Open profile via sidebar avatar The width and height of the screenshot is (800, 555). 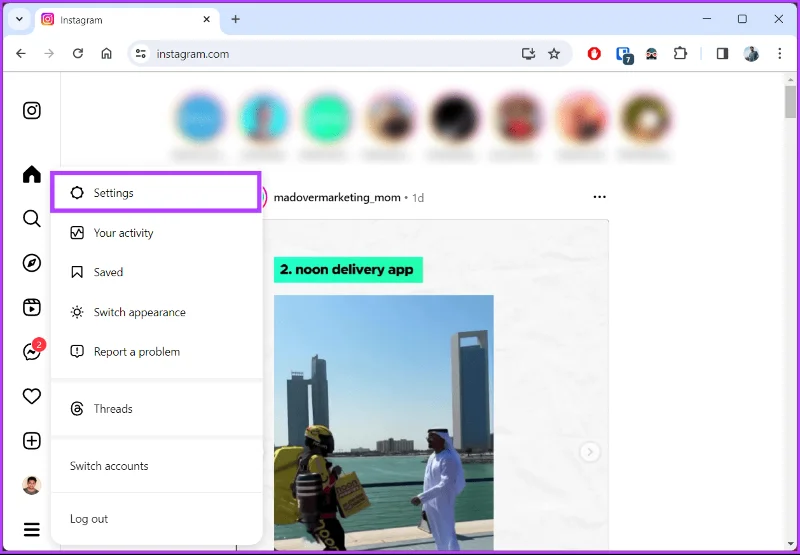32,485
